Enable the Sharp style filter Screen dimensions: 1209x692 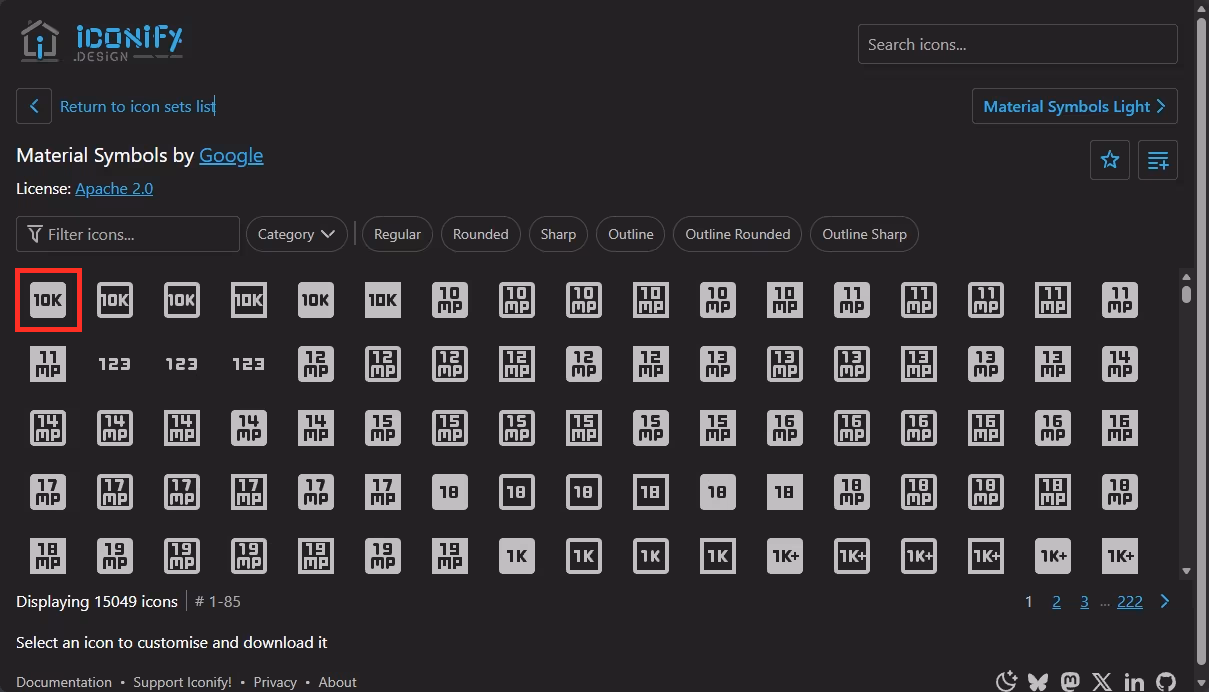(x=558, y=233)
